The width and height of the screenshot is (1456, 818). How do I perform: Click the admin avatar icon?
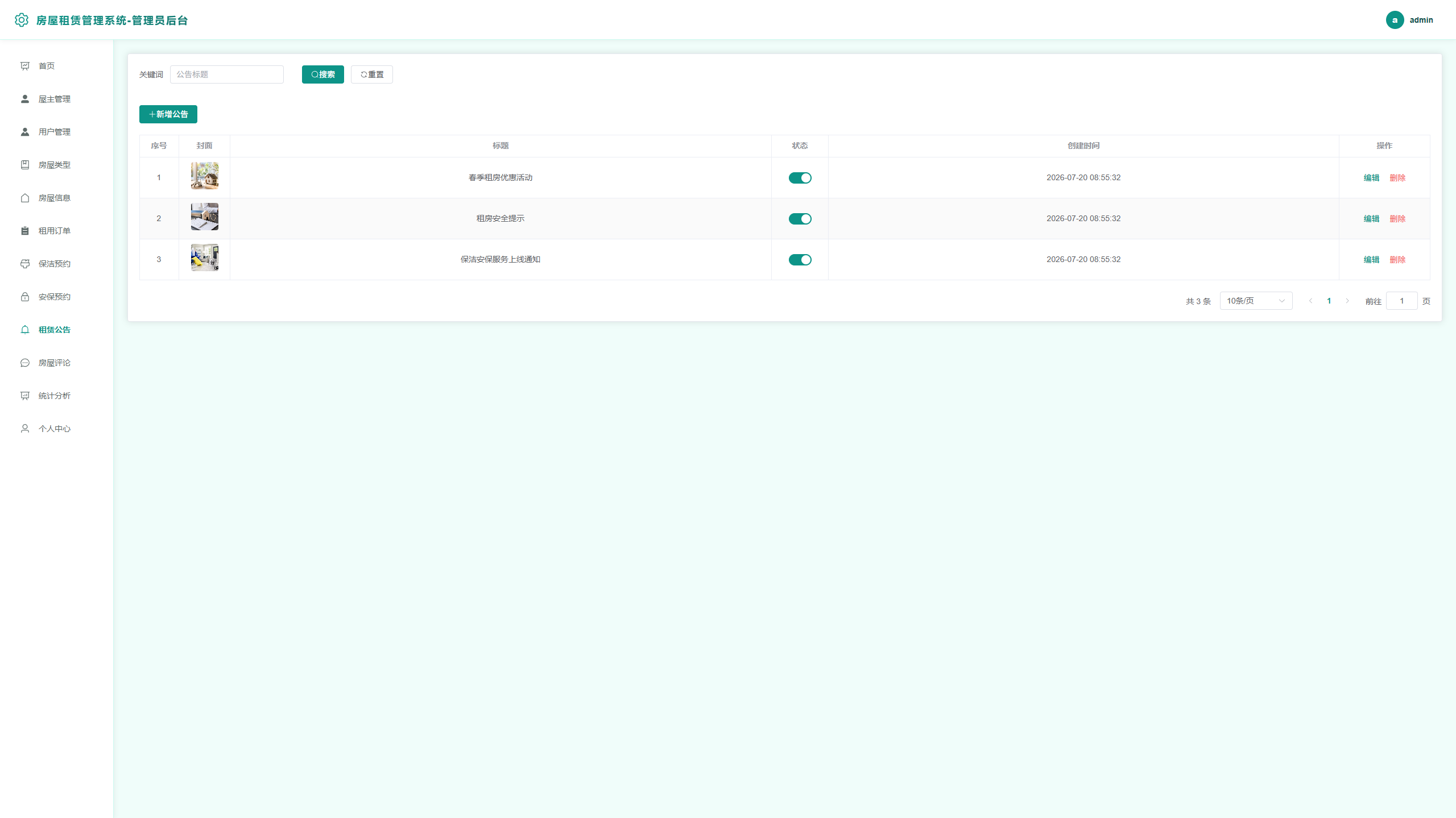pyautogui.click(x=1395, y=20)
